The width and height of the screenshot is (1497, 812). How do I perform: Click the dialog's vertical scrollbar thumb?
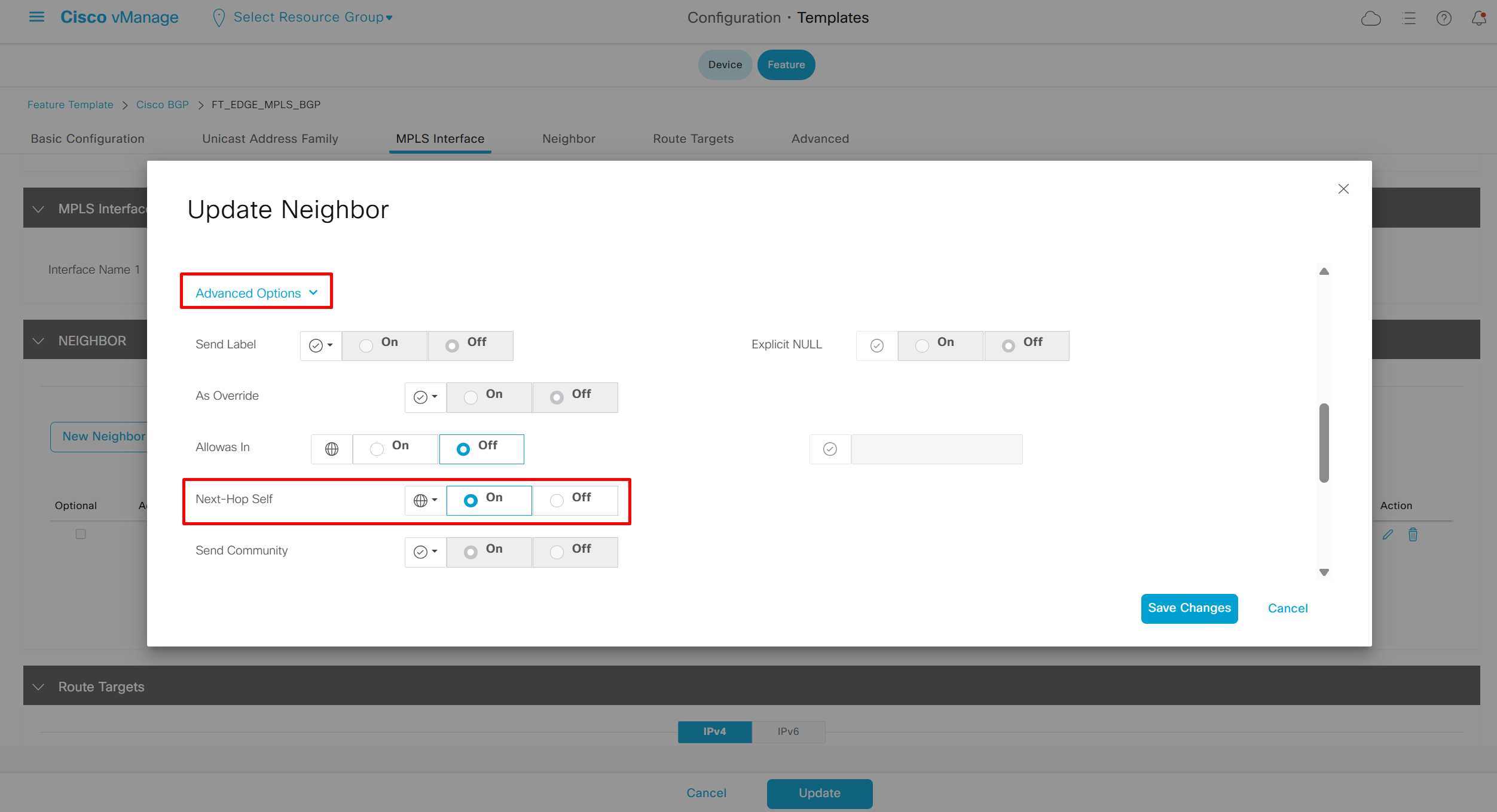pyautogui.click(x=1324, y=442)
